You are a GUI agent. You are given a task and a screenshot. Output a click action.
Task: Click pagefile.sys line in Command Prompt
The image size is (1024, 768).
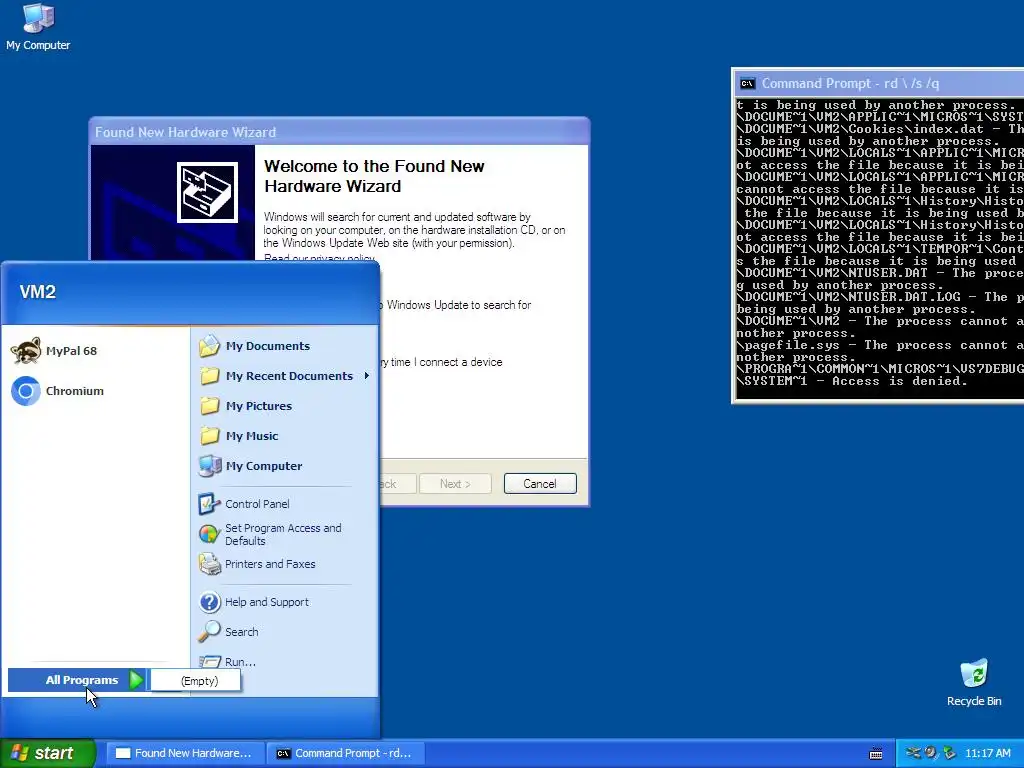(880, 345)
